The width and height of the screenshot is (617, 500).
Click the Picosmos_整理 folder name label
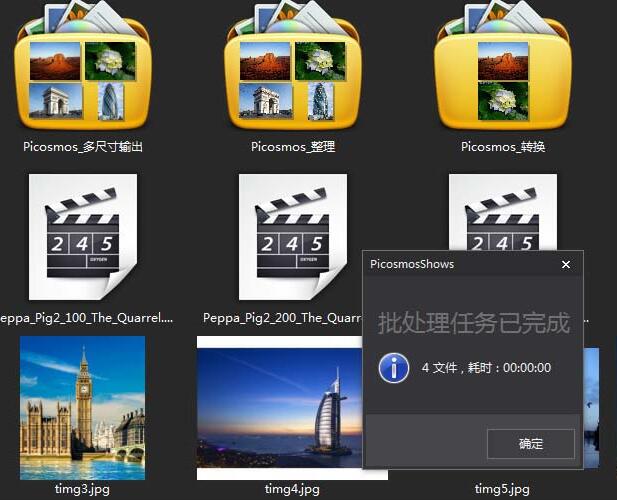pos(293,147)
